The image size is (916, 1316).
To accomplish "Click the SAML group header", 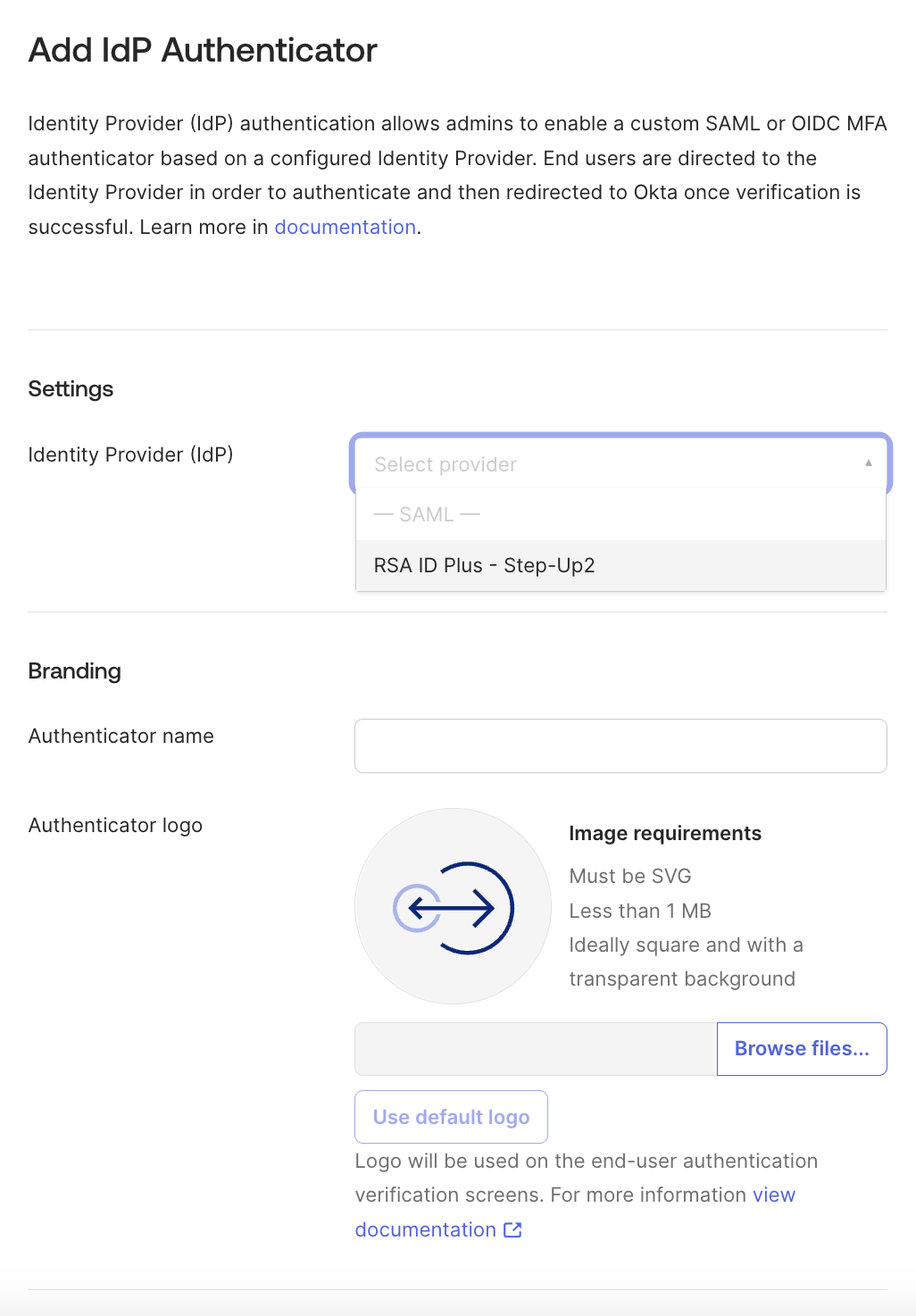I will pos(427,514).
